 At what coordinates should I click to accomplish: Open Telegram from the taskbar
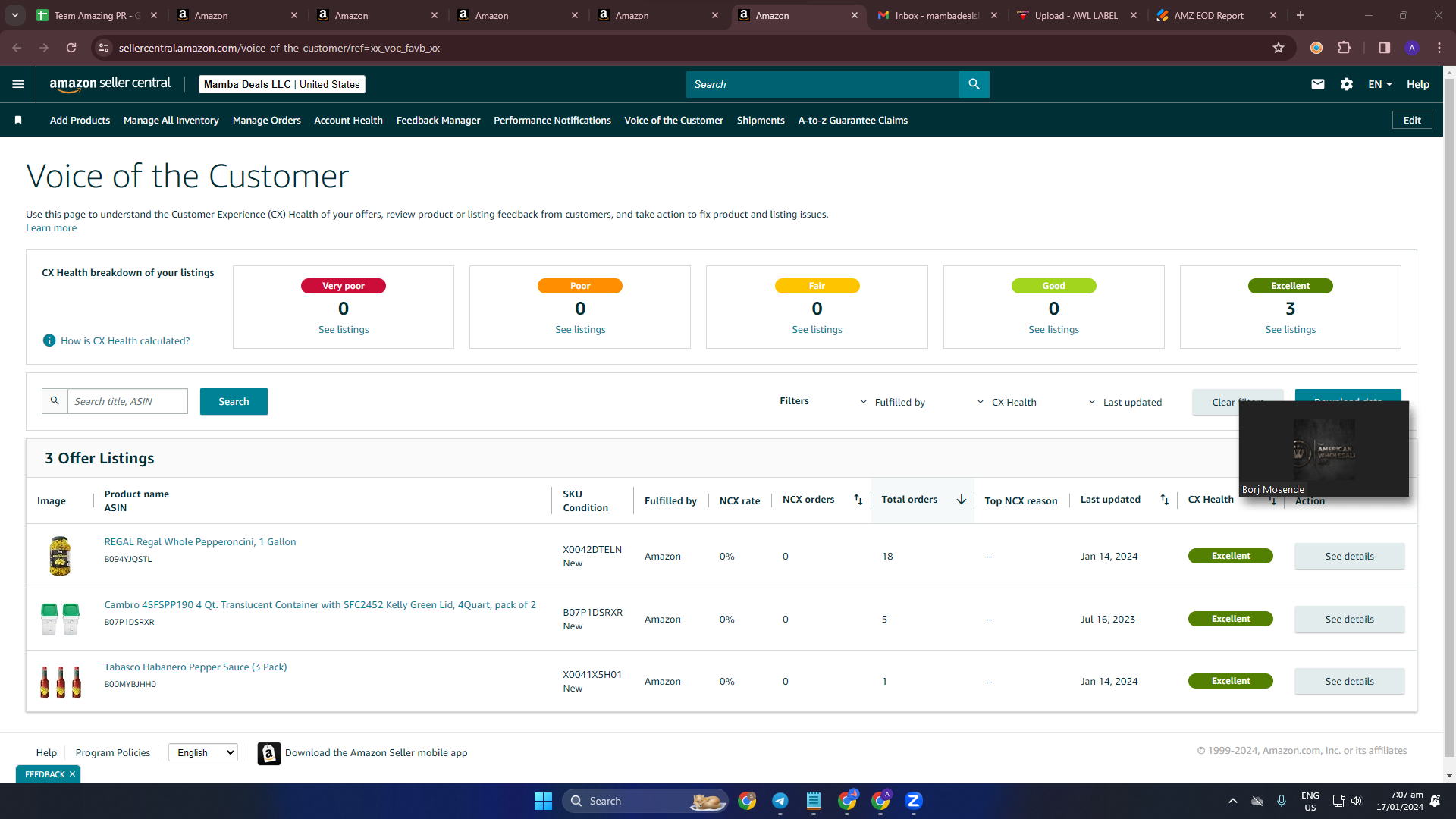point(780,801)
